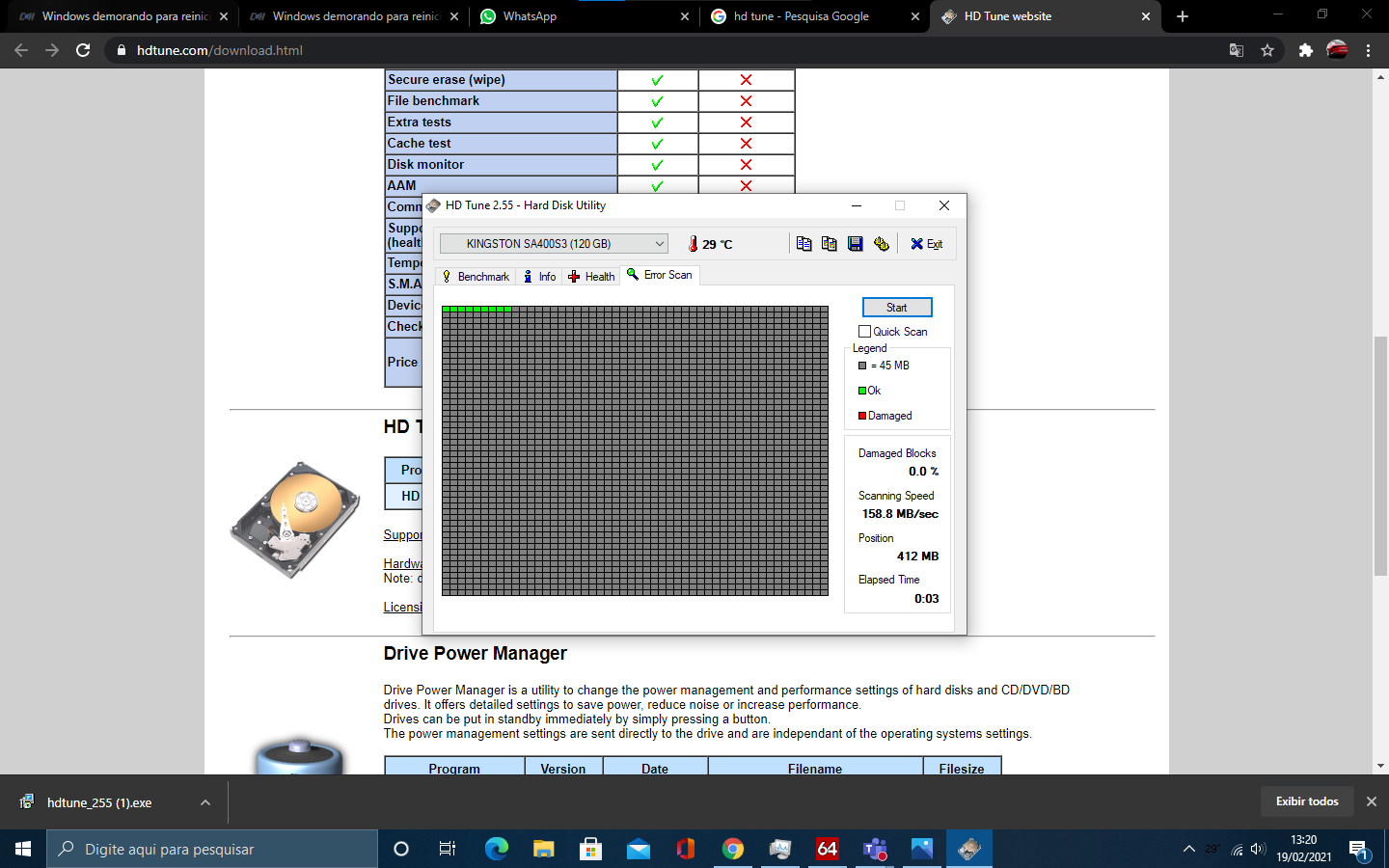Click the 'Drive Power Manager' heading

pyautogui.click(x=475, y=653)
